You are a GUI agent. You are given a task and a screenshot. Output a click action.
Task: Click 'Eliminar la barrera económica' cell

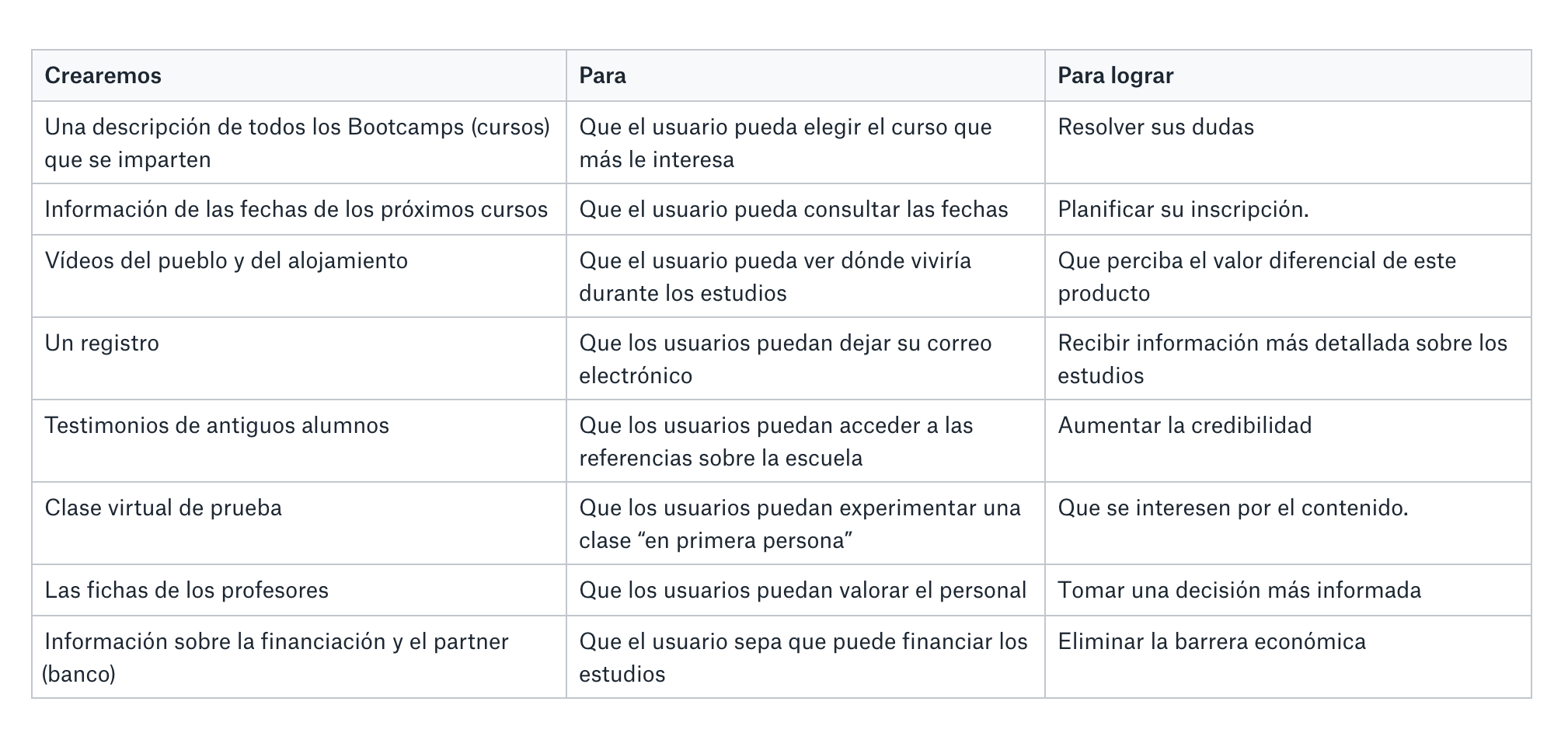click(1288, 657)
